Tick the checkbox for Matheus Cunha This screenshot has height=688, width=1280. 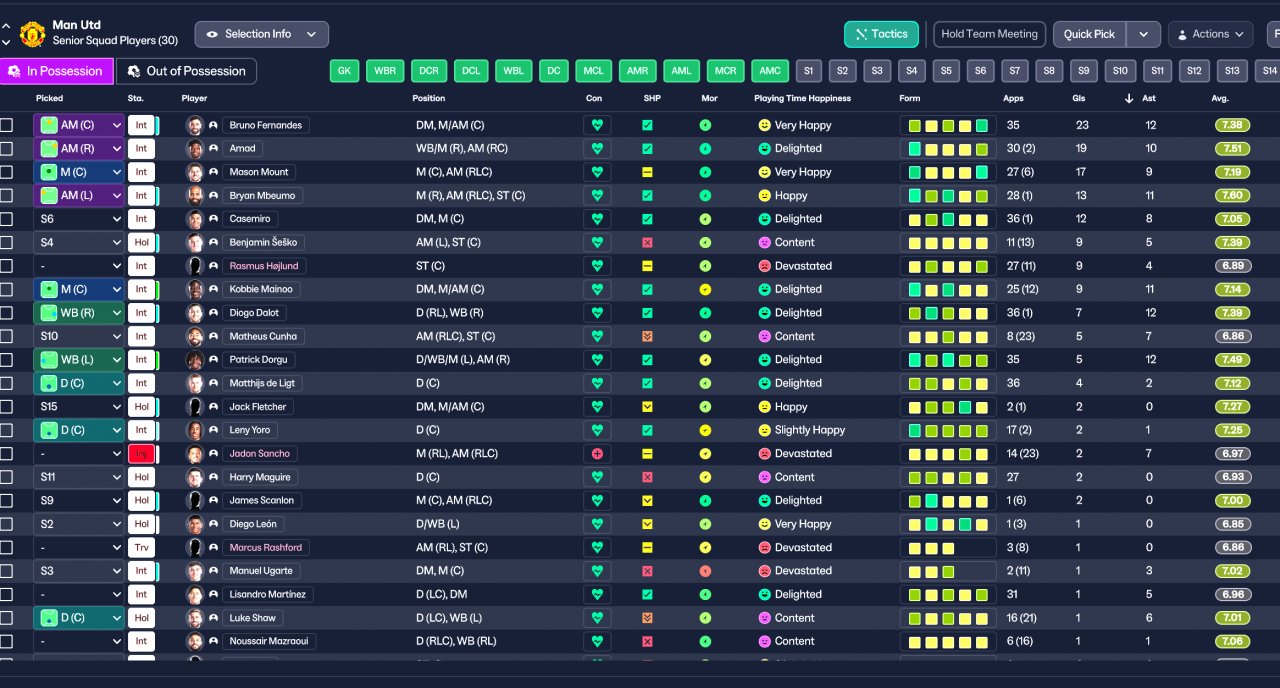pyautogui.click(x=7, y=336)
